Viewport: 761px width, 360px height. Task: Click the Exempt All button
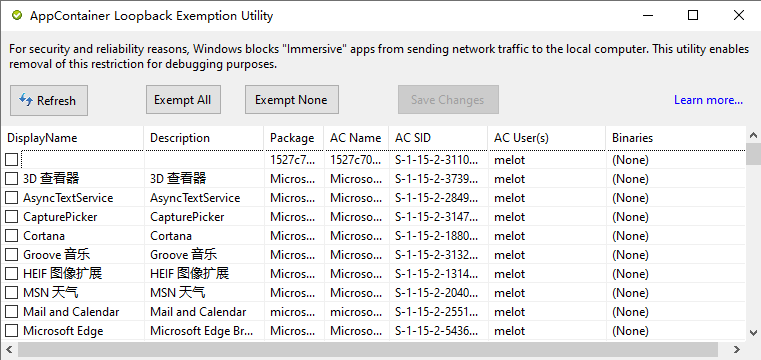(183, 100)
